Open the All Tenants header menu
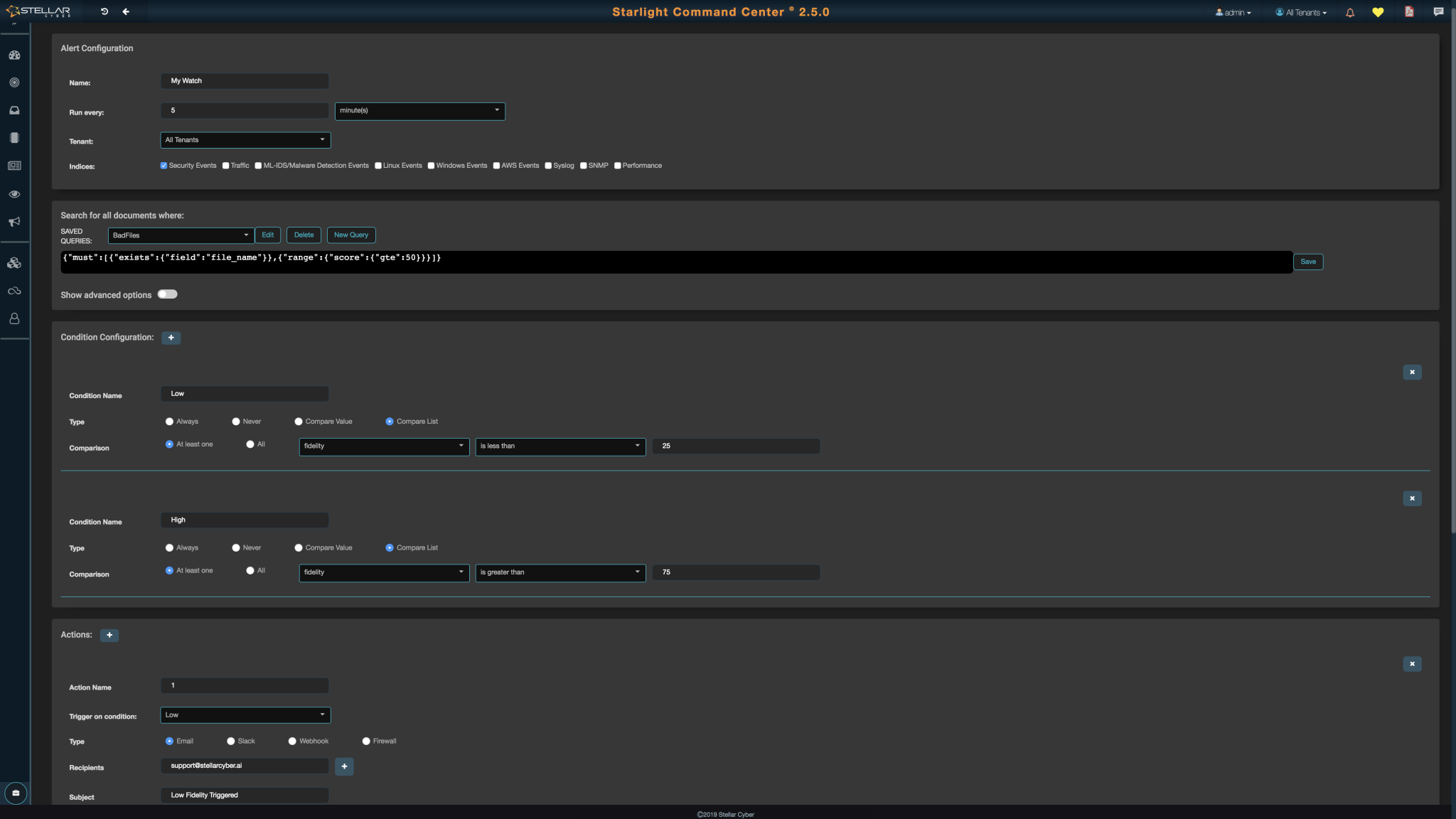The height and width of the screenshot is (819, 1456). pos(1301,12)
